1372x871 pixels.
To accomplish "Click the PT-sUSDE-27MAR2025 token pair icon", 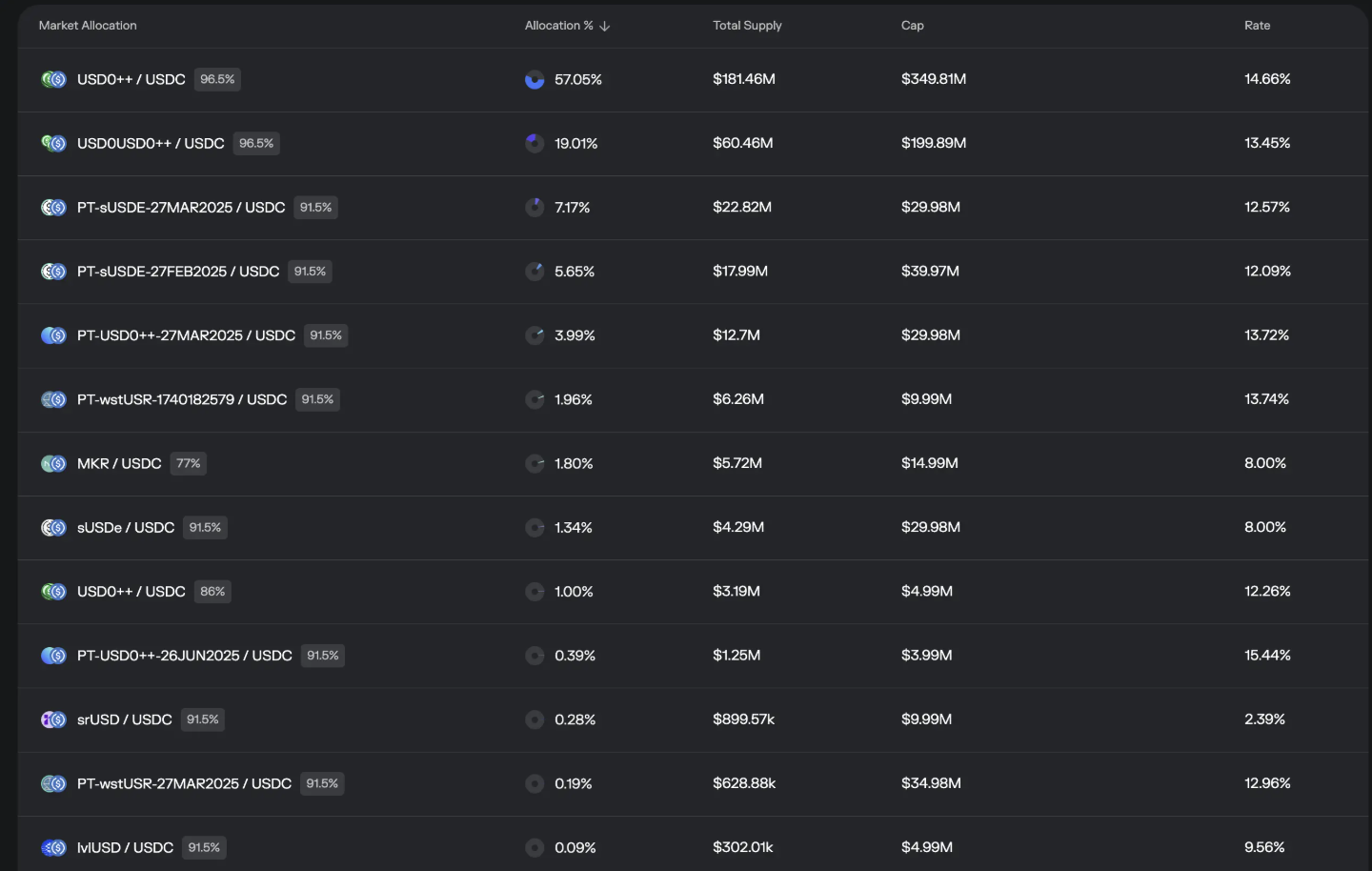I will (53, 208).
